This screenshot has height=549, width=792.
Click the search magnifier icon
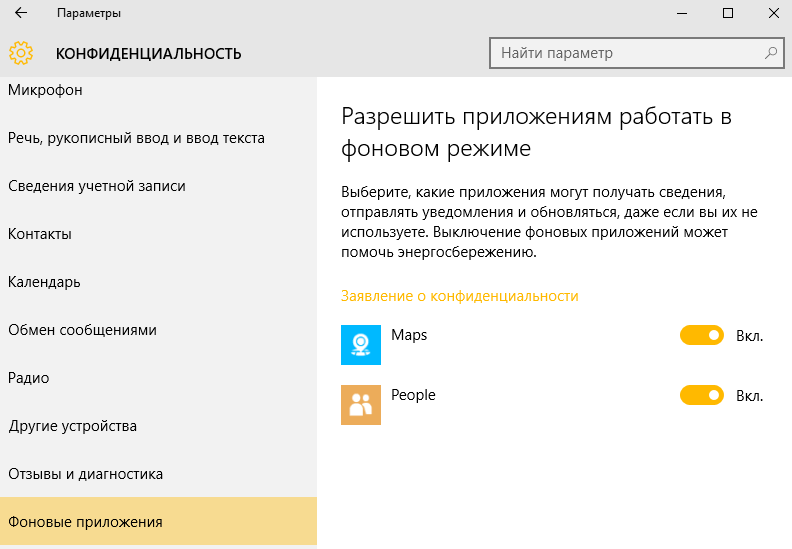(771, 53)
